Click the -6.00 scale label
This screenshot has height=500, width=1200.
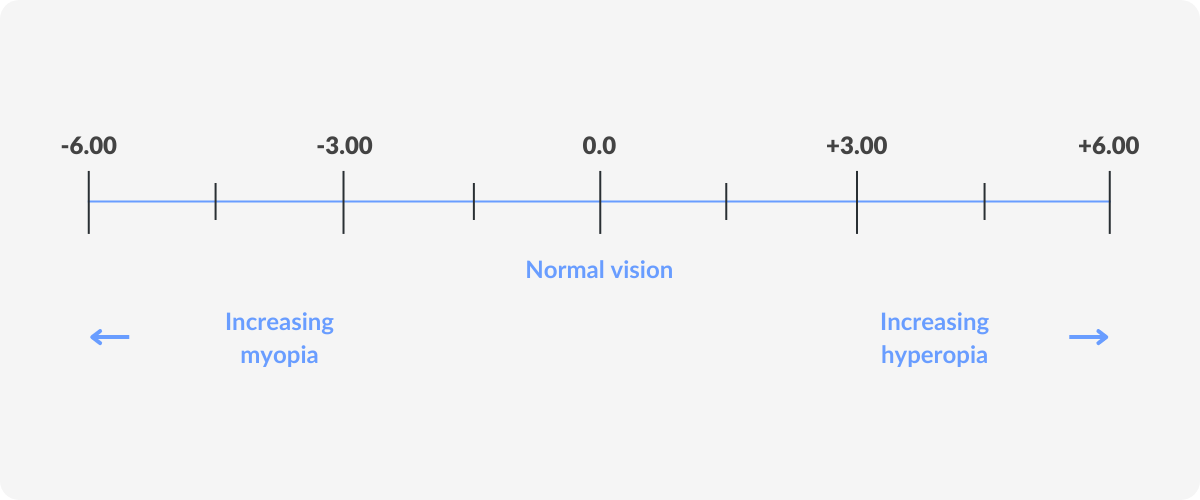88,146
